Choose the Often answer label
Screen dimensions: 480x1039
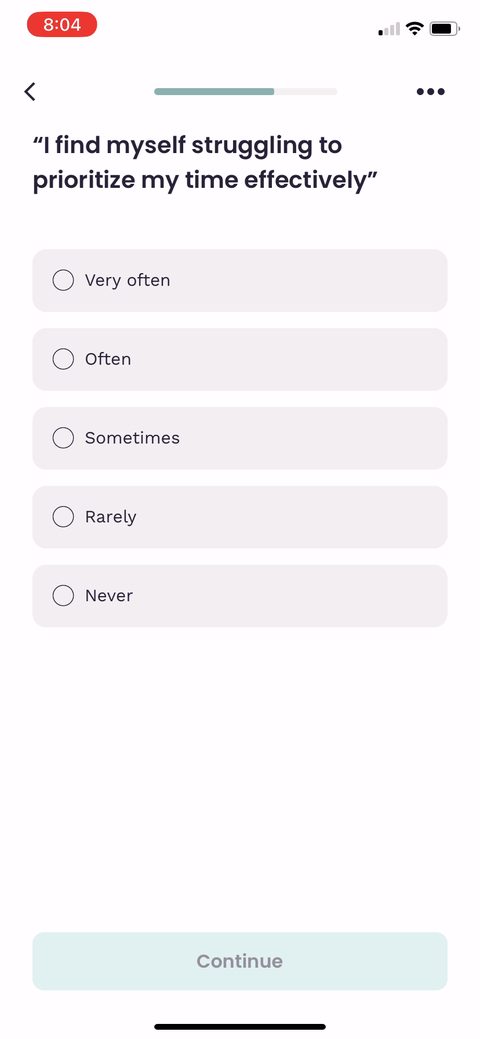(x=108, y=359)
